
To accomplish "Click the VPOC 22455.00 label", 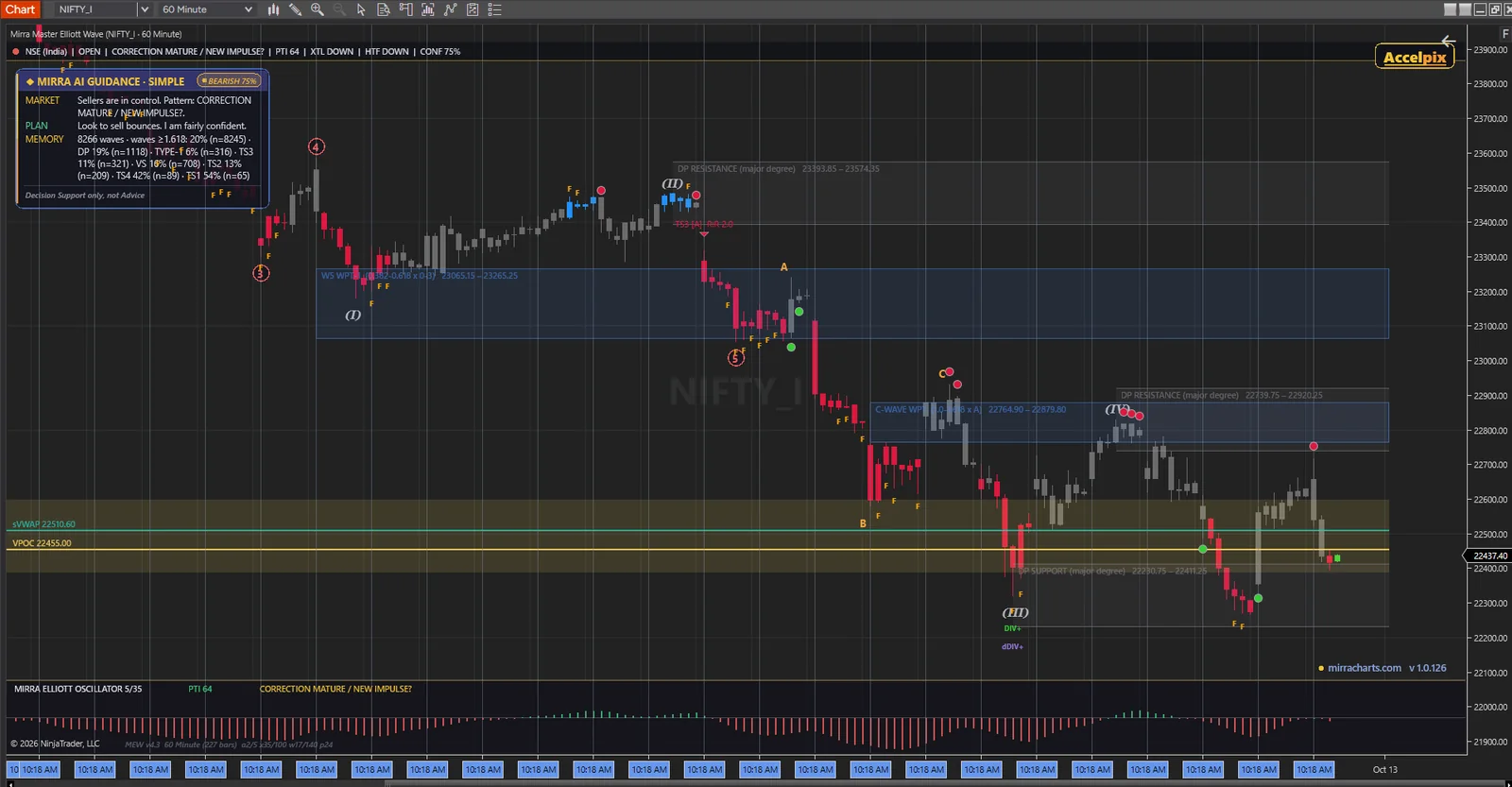I will [x=42, y=543].
